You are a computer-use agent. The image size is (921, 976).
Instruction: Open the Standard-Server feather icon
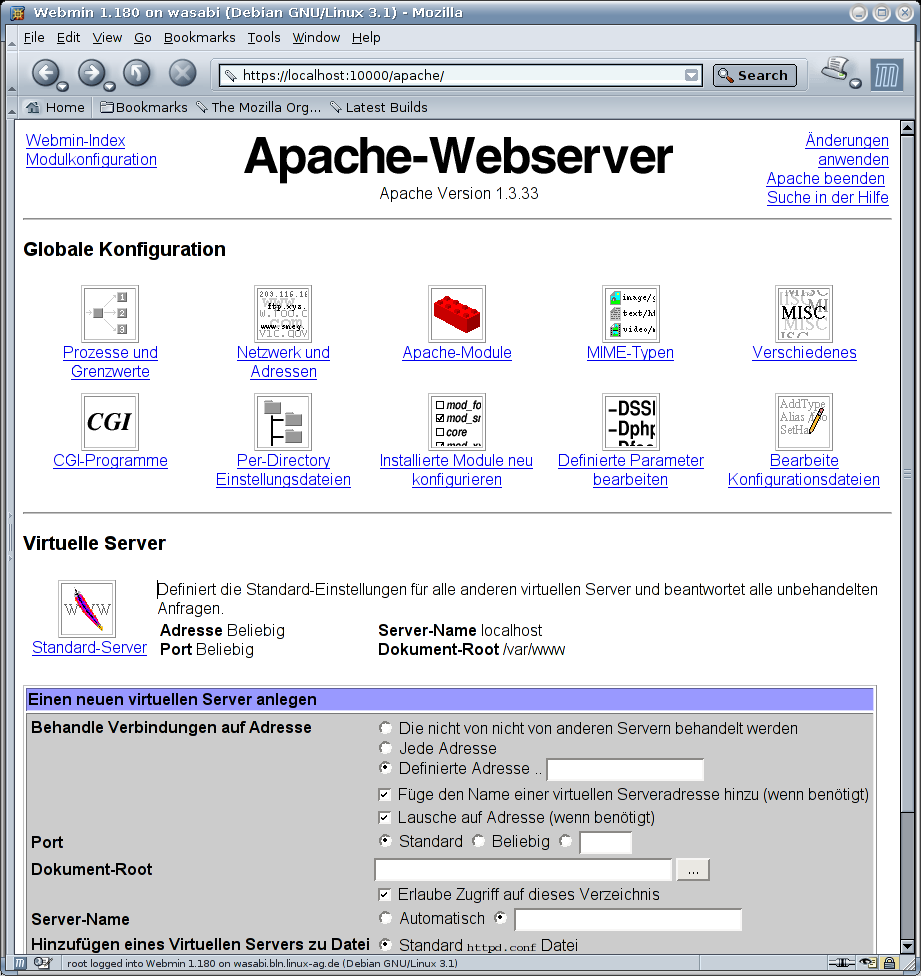click(x=87, y=609)
